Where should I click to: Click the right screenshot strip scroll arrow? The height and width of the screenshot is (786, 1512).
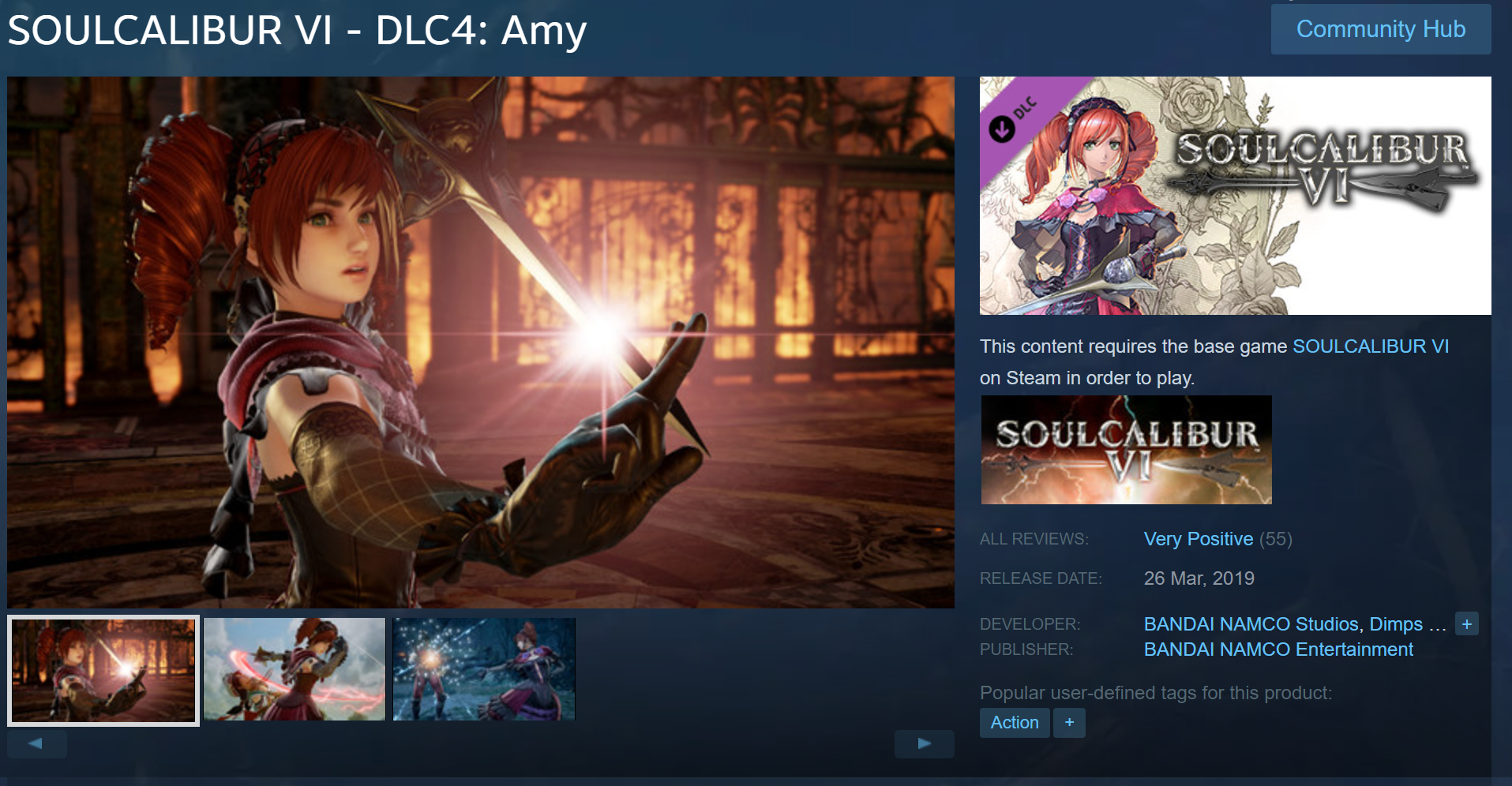pyautogui.click(x=924, y=743)
